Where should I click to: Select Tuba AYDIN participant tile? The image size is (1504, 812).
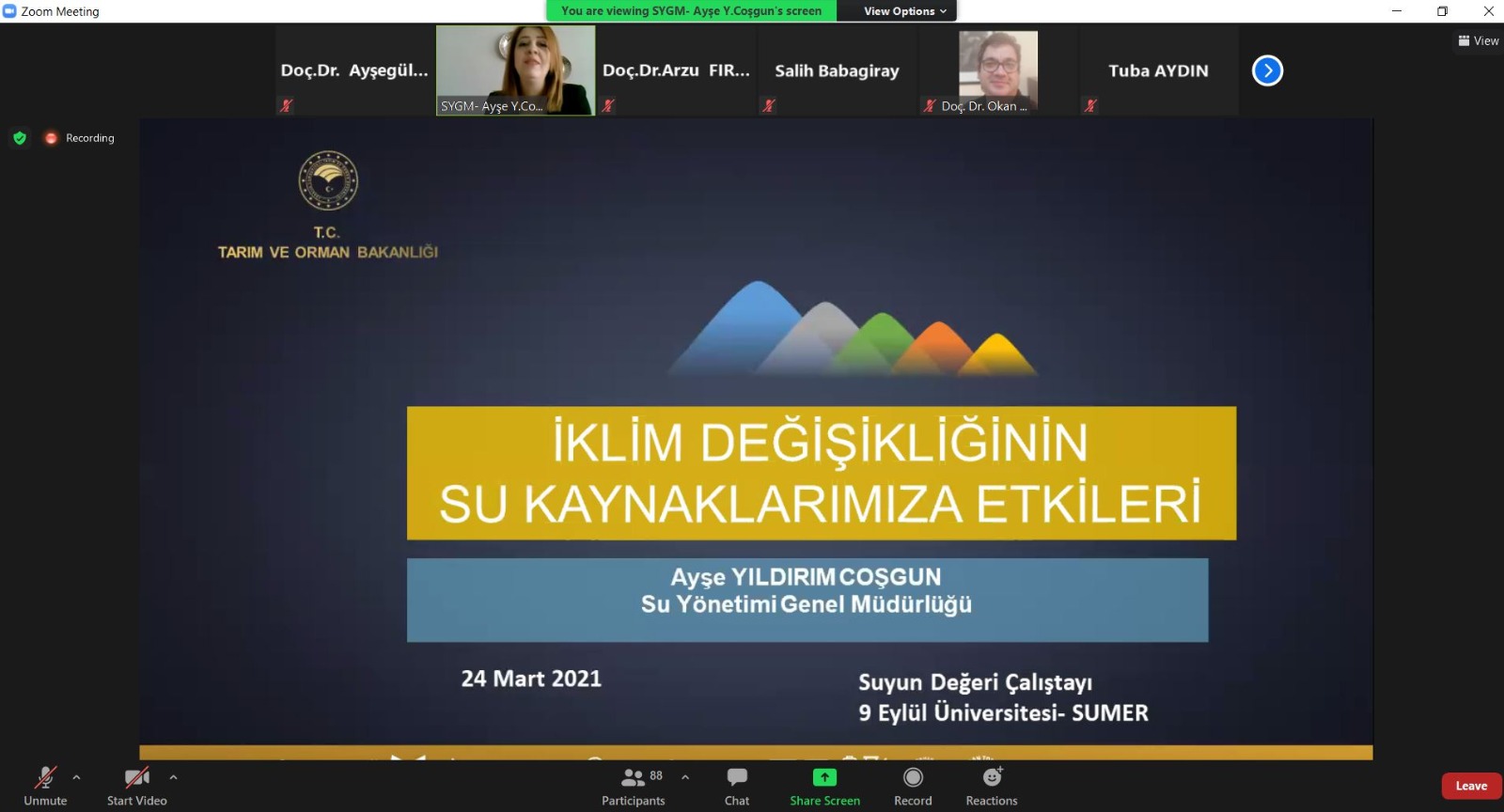coord(1158,70)
